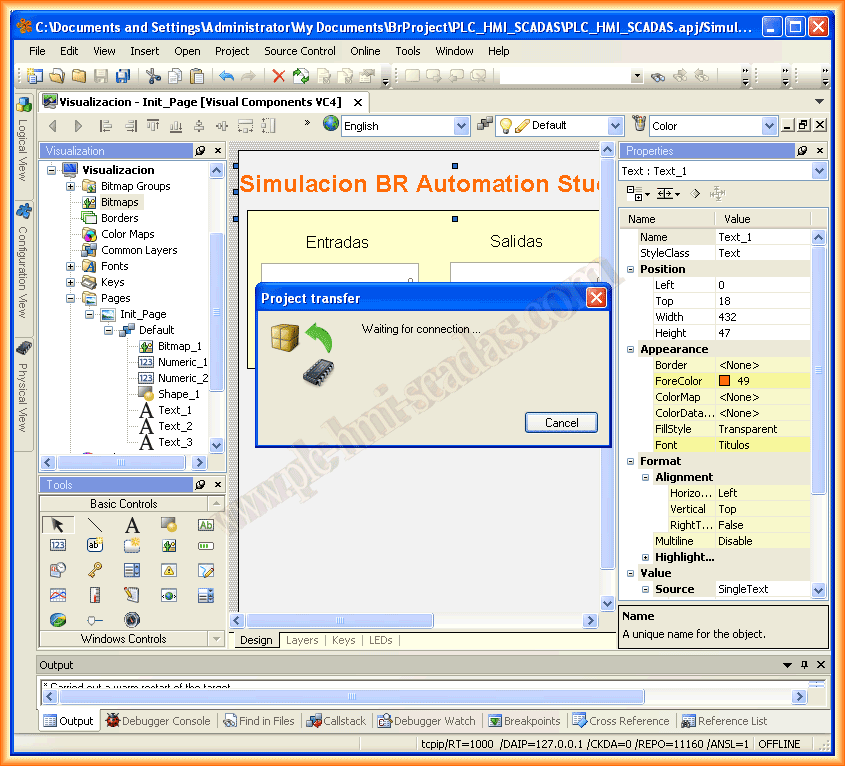This screenshot has height=766, width=845.
Task: Pin the Visualization panel with auto-hide icon
Action: [199, 151]
